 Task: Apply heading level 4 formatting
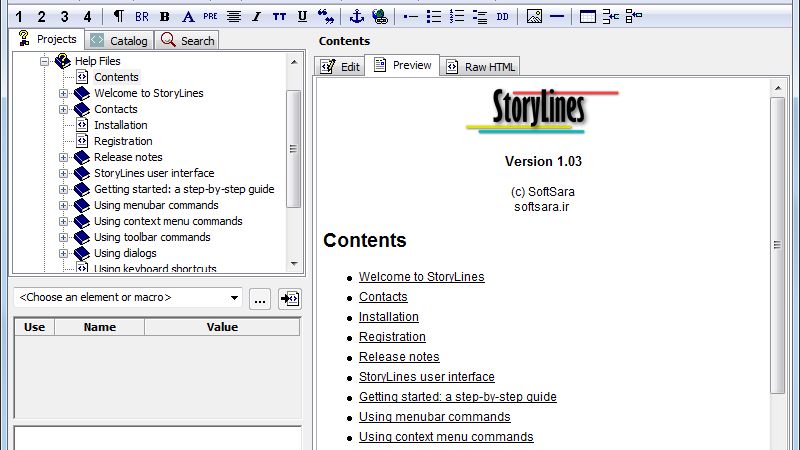click(88, 17)
